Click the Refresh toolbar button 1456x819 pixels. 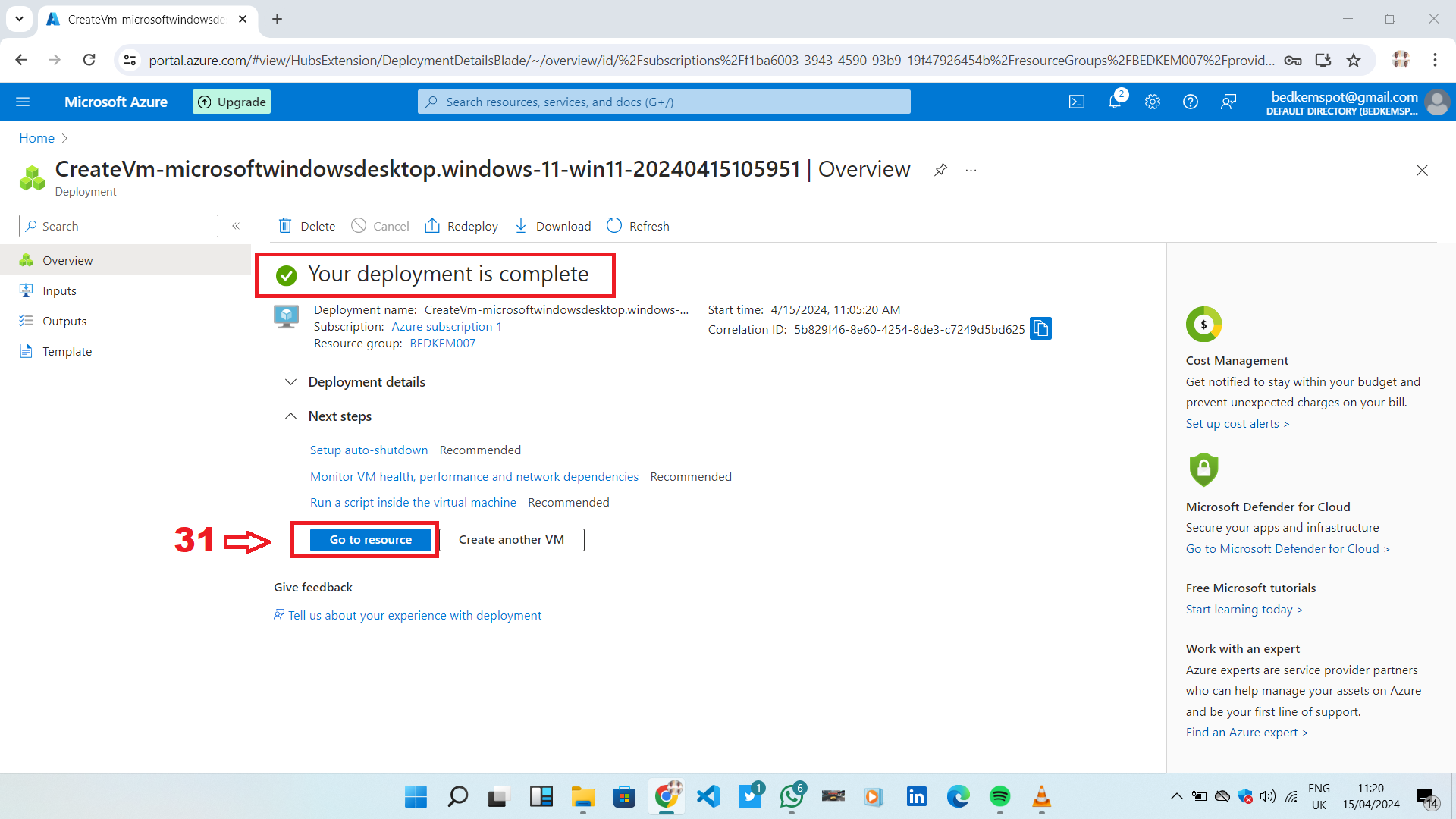[x=638, y=226]
